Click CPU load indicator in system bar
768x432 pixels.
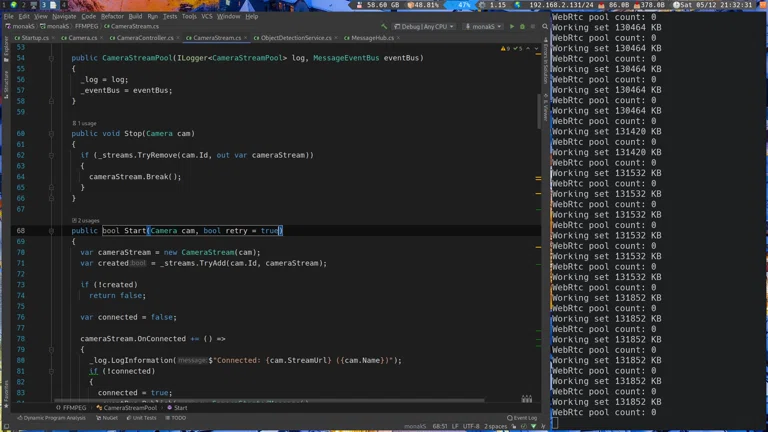click(493, 5)
